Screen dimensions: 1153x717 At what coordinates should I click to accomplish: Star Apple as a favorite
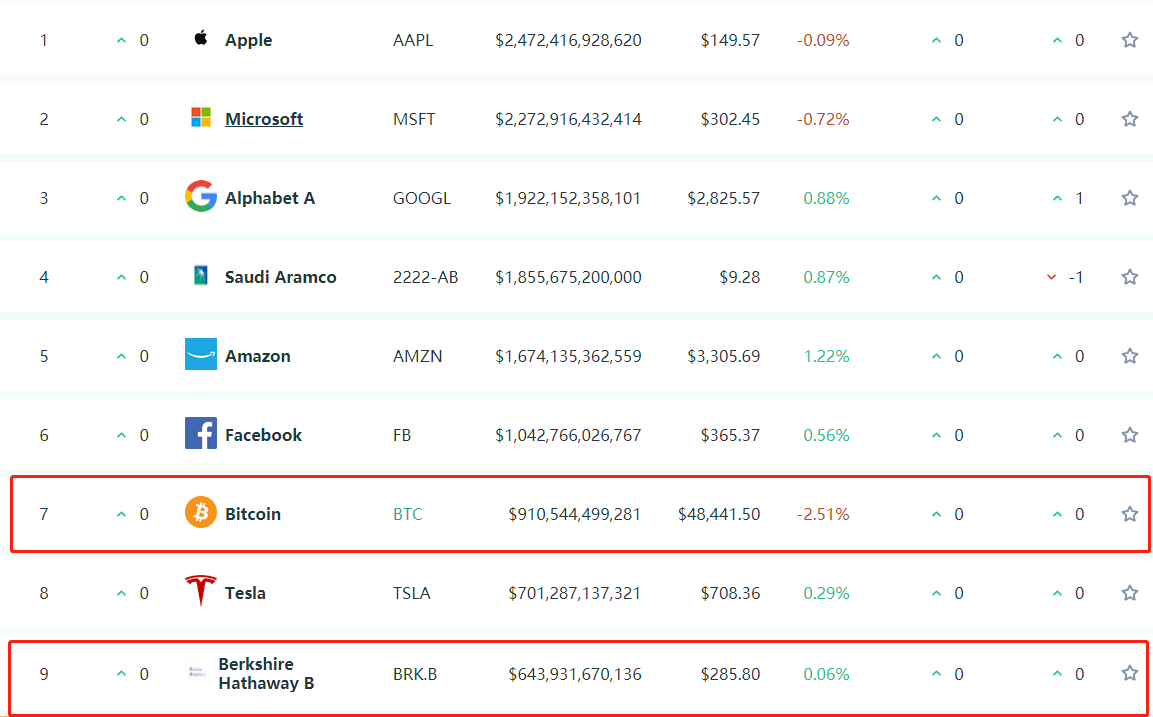tap(1130, 40)
